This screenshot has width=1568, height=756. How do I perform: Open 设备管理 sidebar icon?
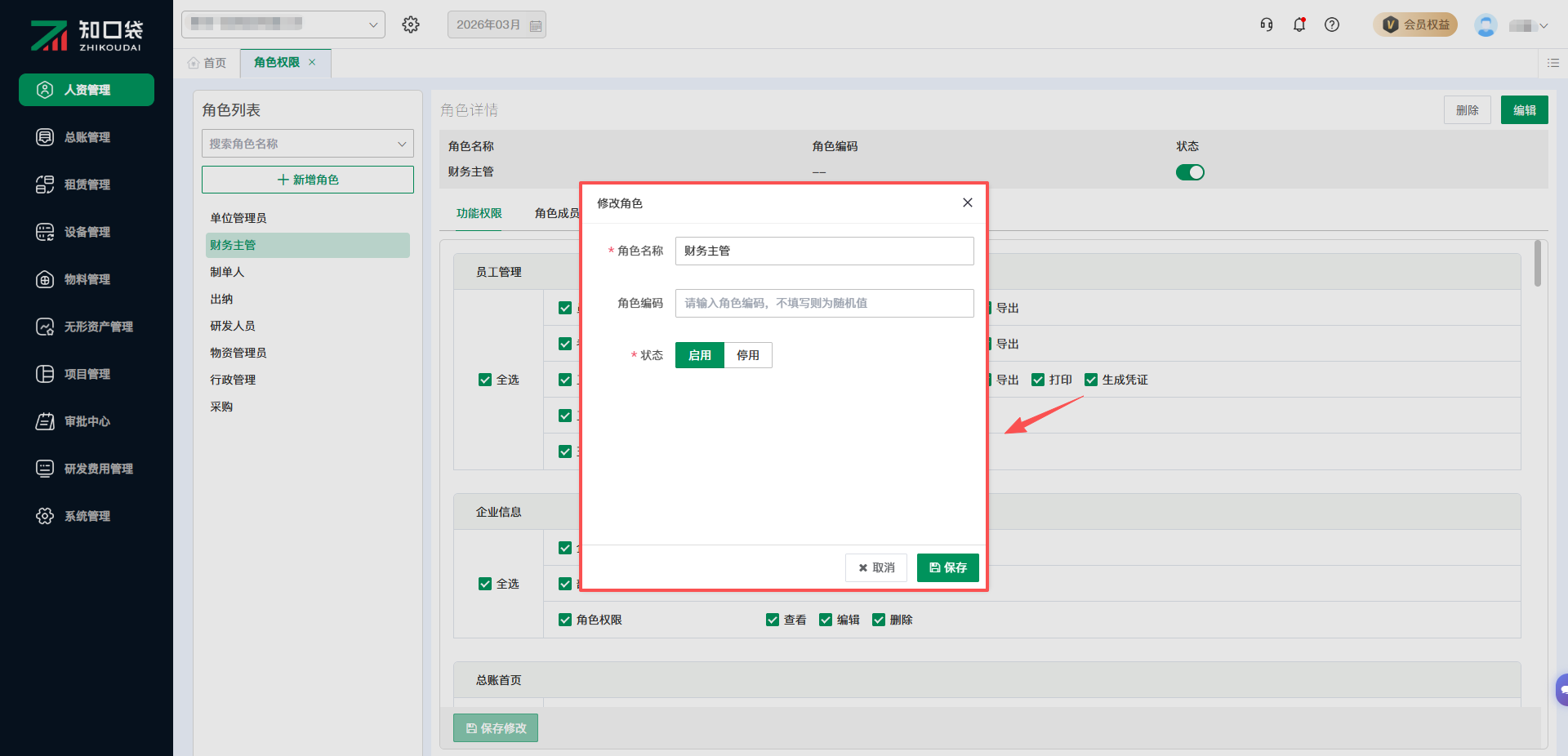click(45, 232)
